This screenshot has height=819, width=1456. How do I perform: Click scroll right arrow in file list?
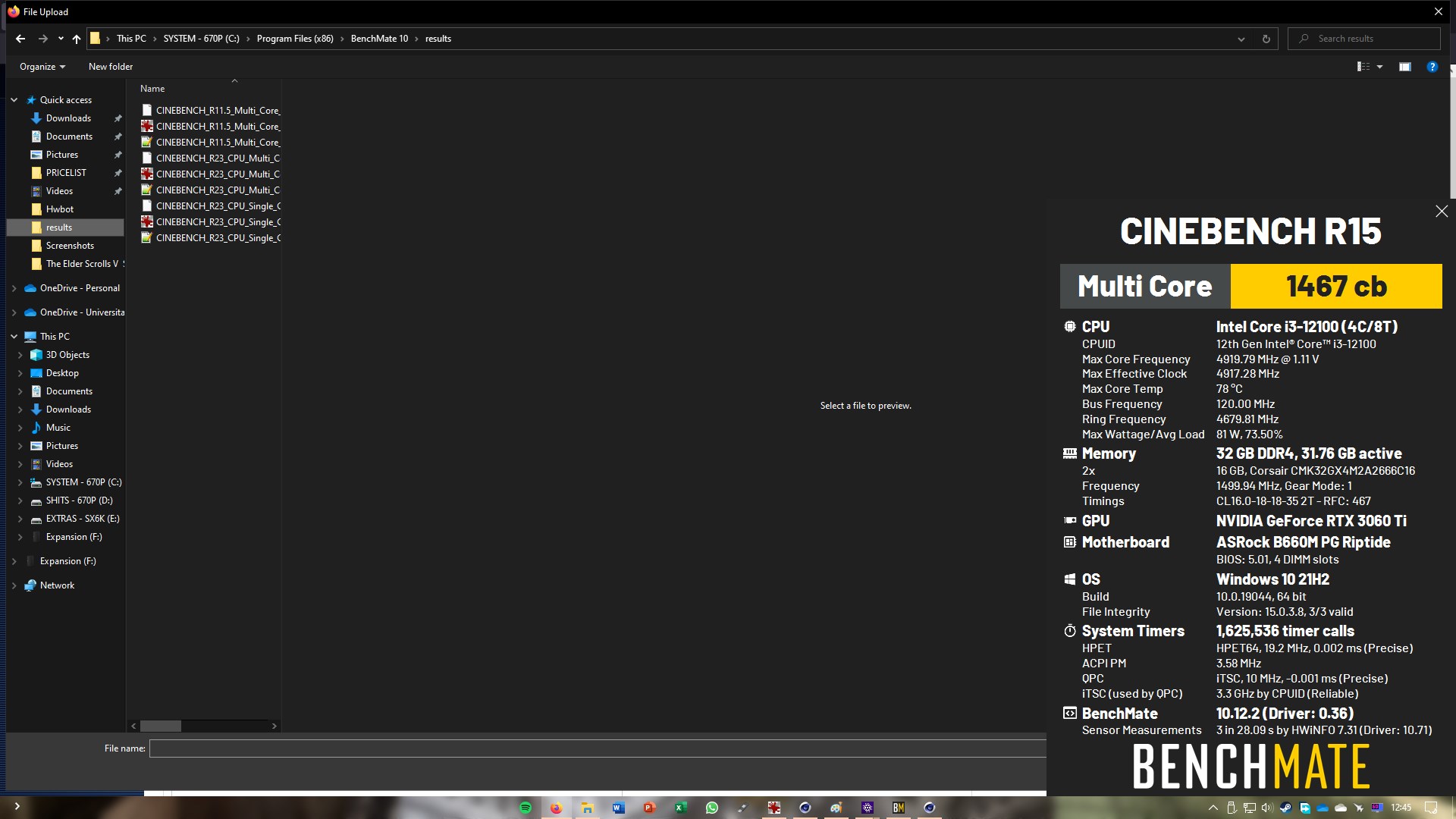275,726
